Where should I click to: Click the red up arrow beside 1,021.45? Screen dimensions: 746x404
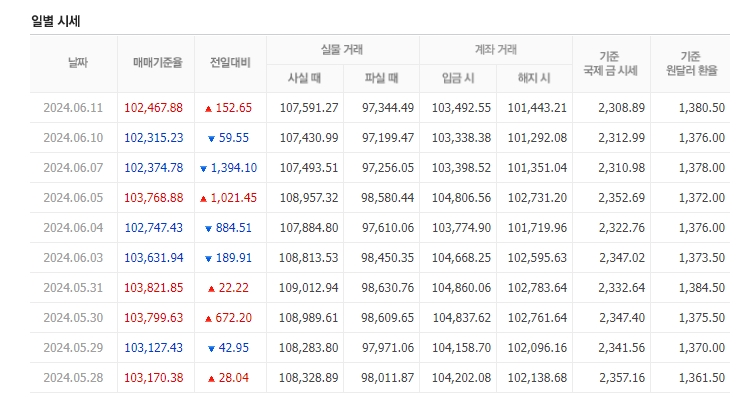point(203,198)
